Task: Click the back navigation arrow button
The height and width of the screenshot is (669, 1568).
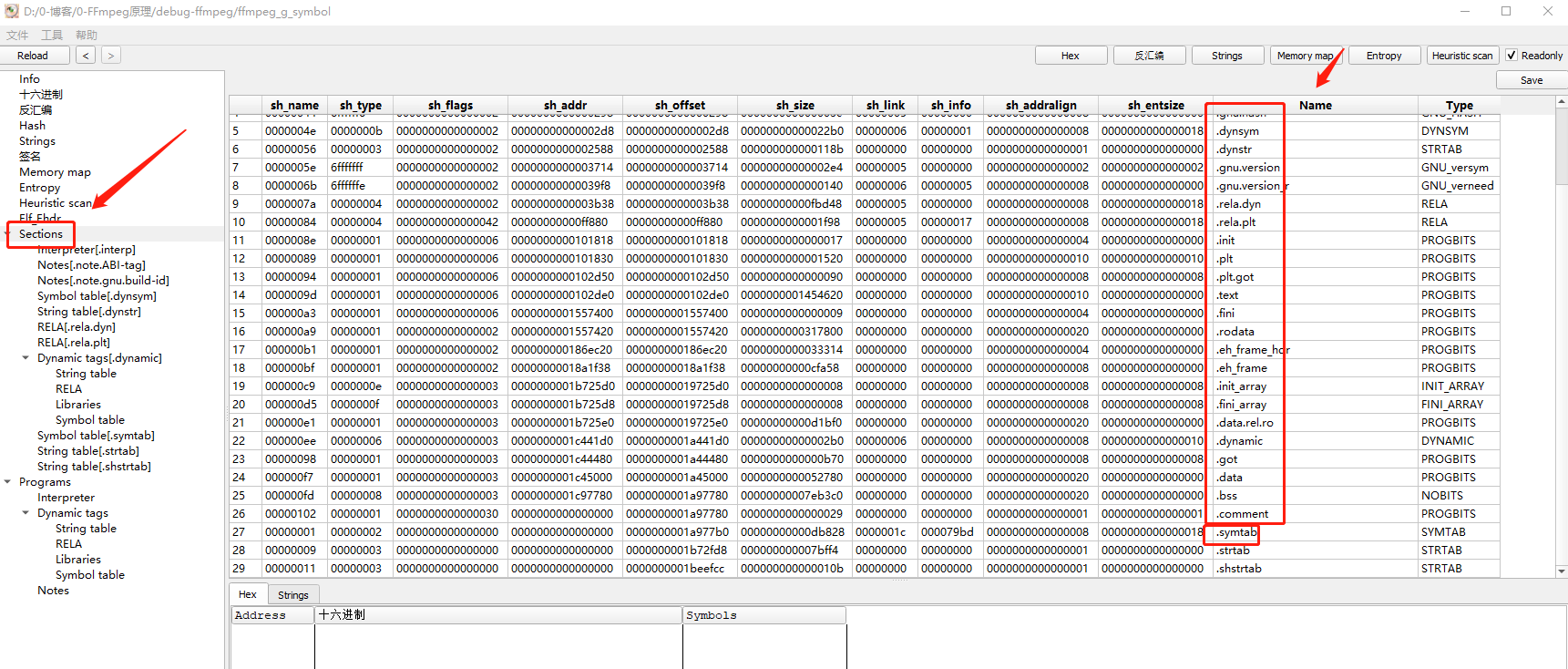Action: (x=86, y=56)
